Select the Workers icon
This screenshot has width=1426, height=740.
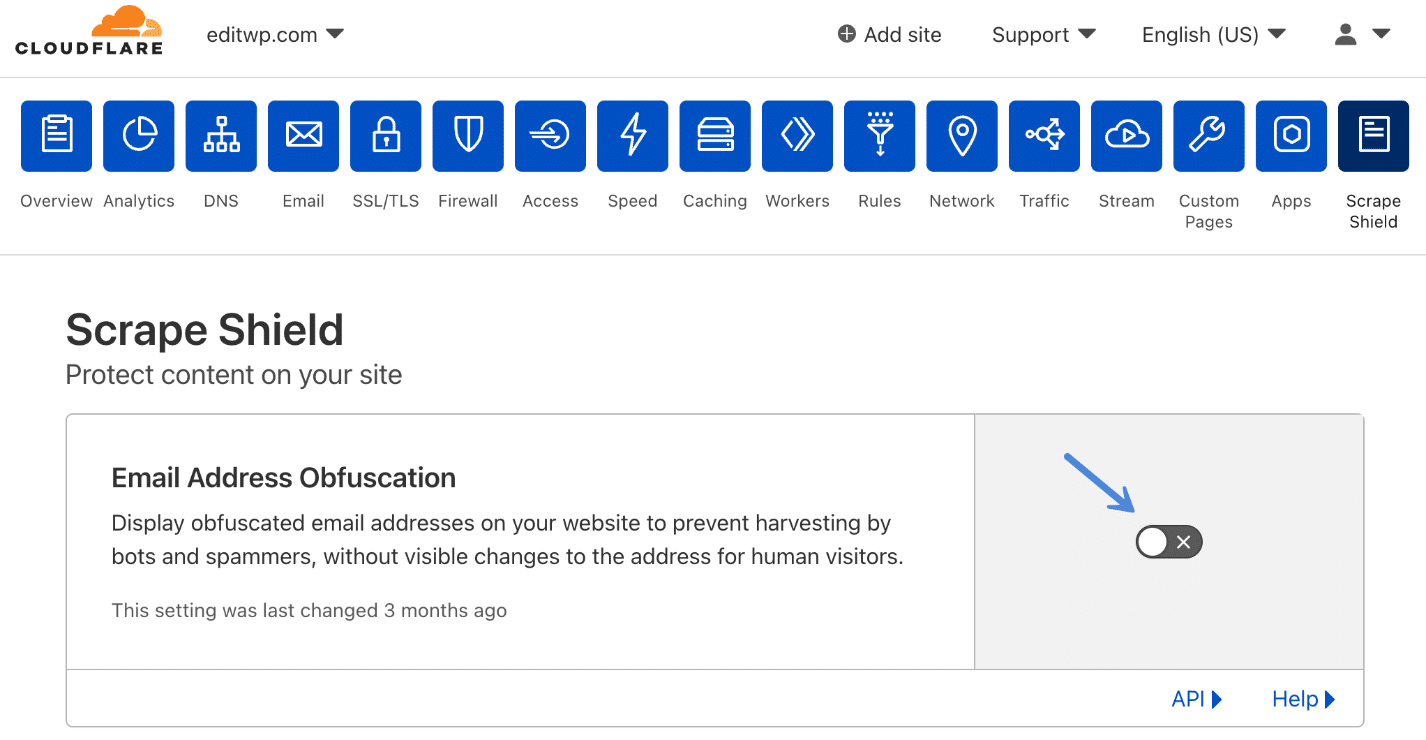coord(797,135)
